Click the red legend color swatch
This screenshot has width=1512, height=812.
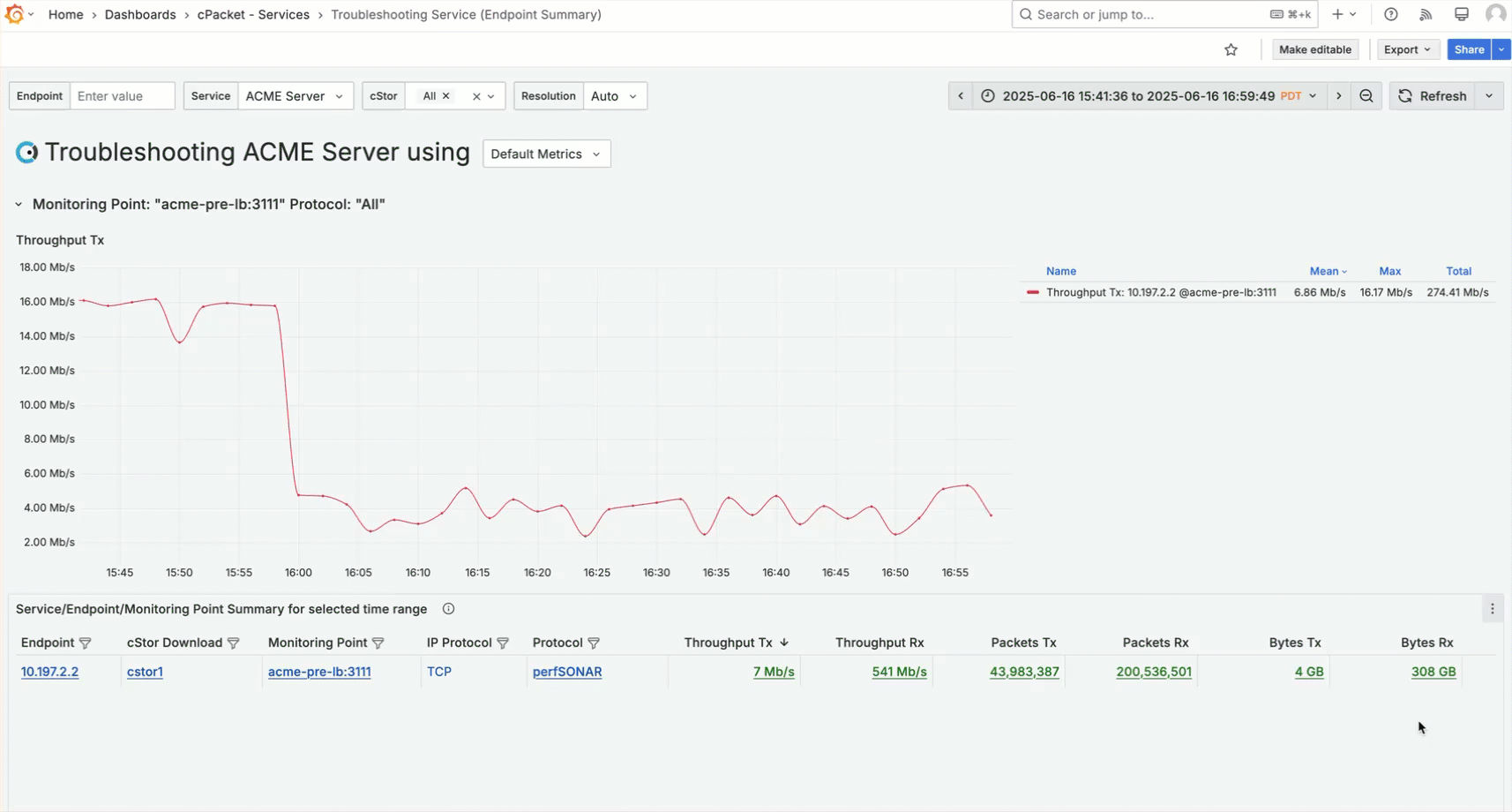[x=1033, y=293]
